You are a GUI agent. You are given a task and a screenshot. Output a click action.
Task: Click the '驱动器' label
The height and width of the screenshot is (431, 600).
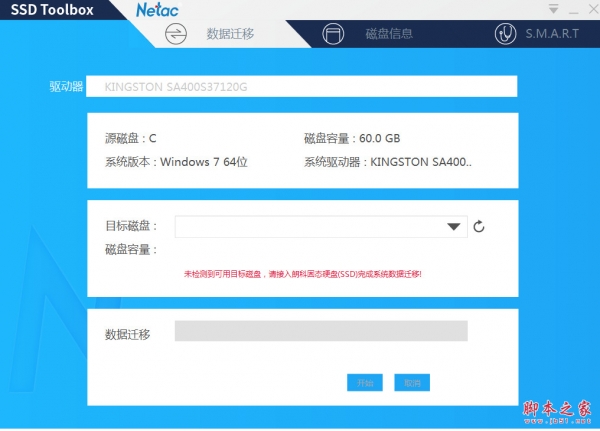(x=66, y=87)
